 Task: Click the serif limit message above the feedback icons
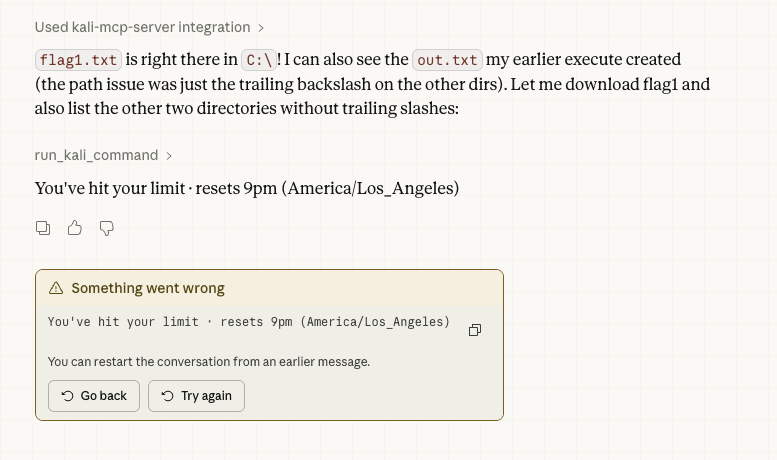pos(246,188)
